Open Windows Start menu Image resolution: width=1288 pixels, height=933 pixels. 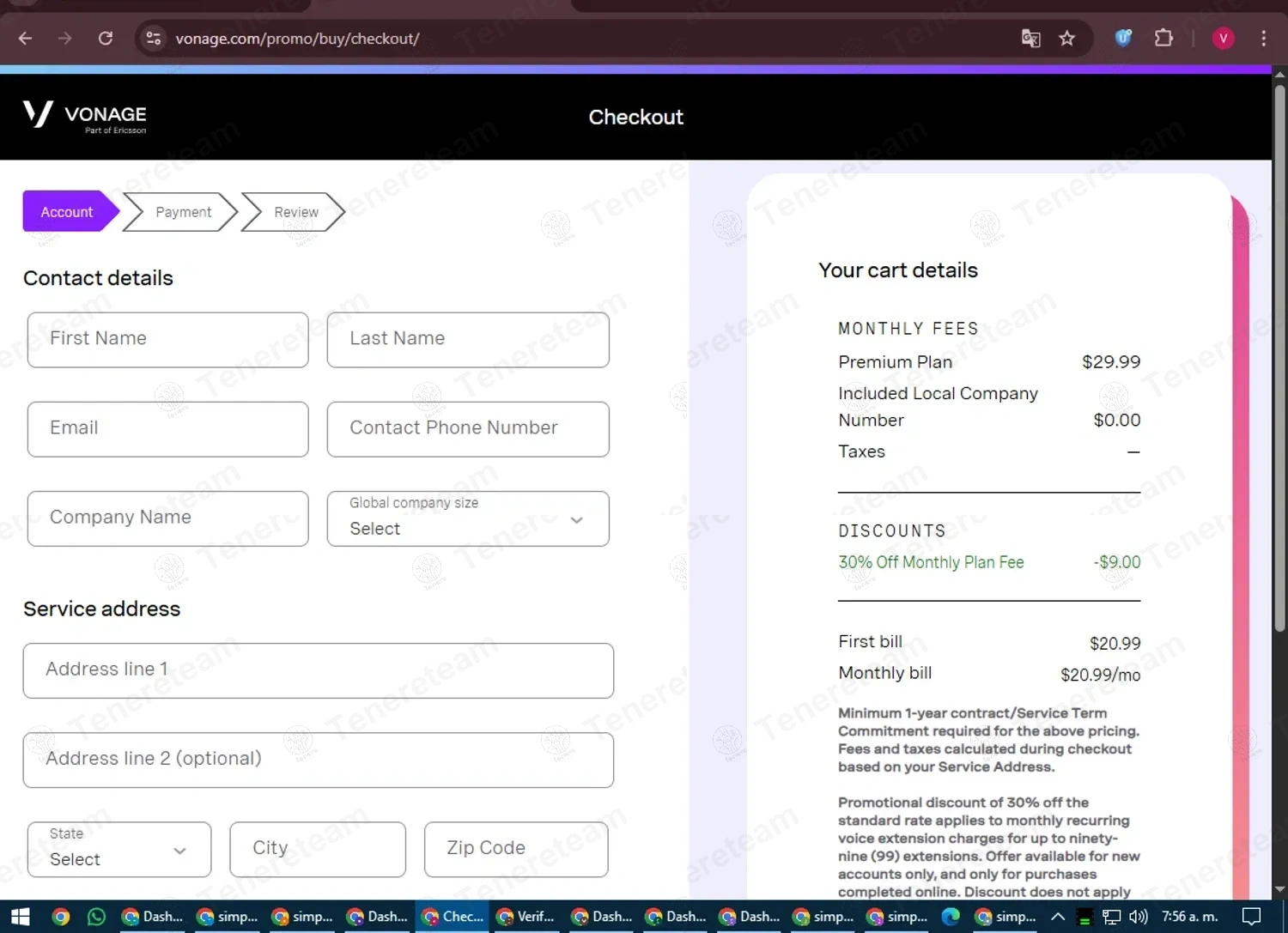pos(21,917)
